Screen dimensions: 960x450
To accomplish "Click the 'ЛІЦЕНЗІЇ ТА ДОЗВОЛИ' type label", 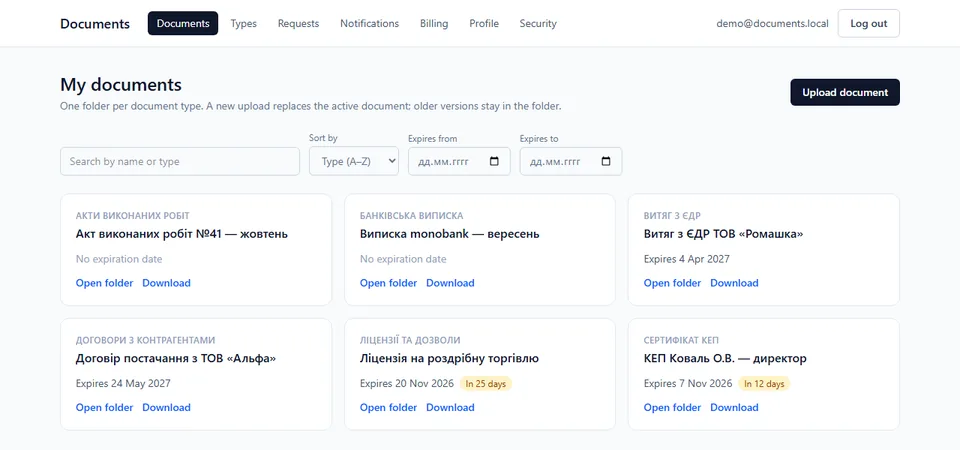I will tap(410, 340).
